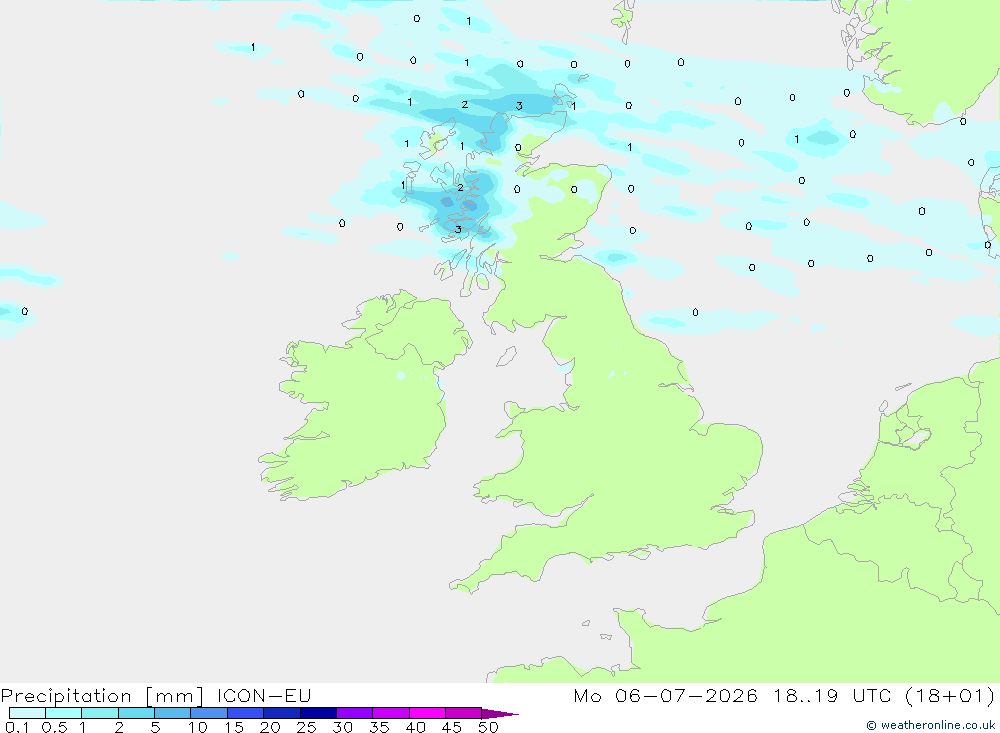Click the 'ICON-EU' model name
The height and width of the screenshot is (733, 1000).
(x=263, y=695)
